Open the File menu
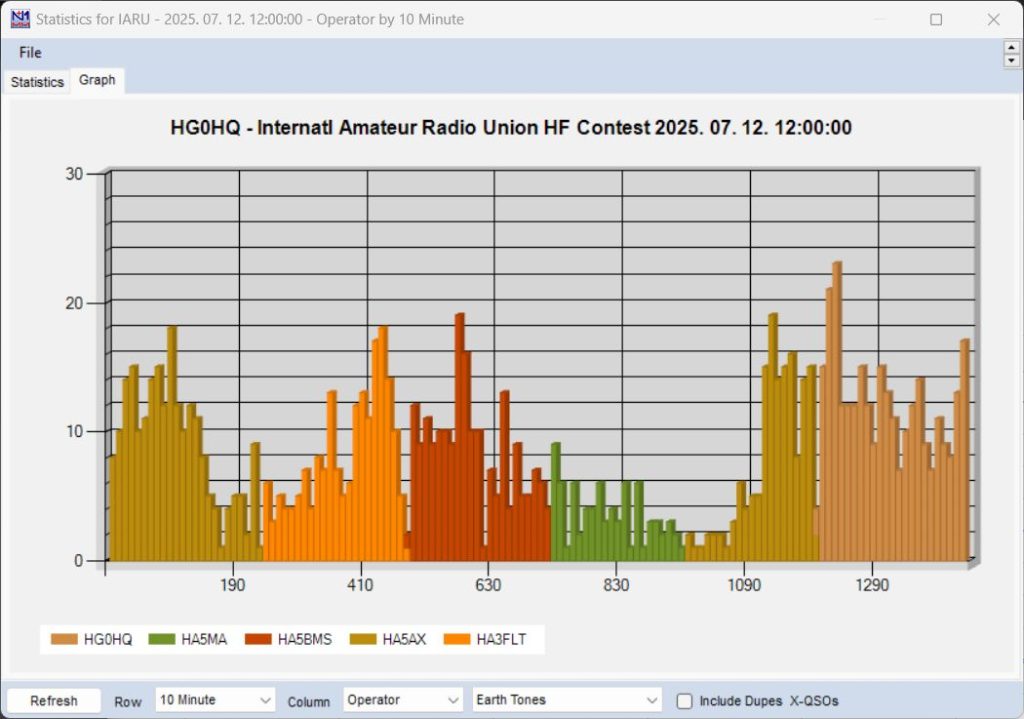Viewport: 1024px width, 719px height. pos(30,53)
